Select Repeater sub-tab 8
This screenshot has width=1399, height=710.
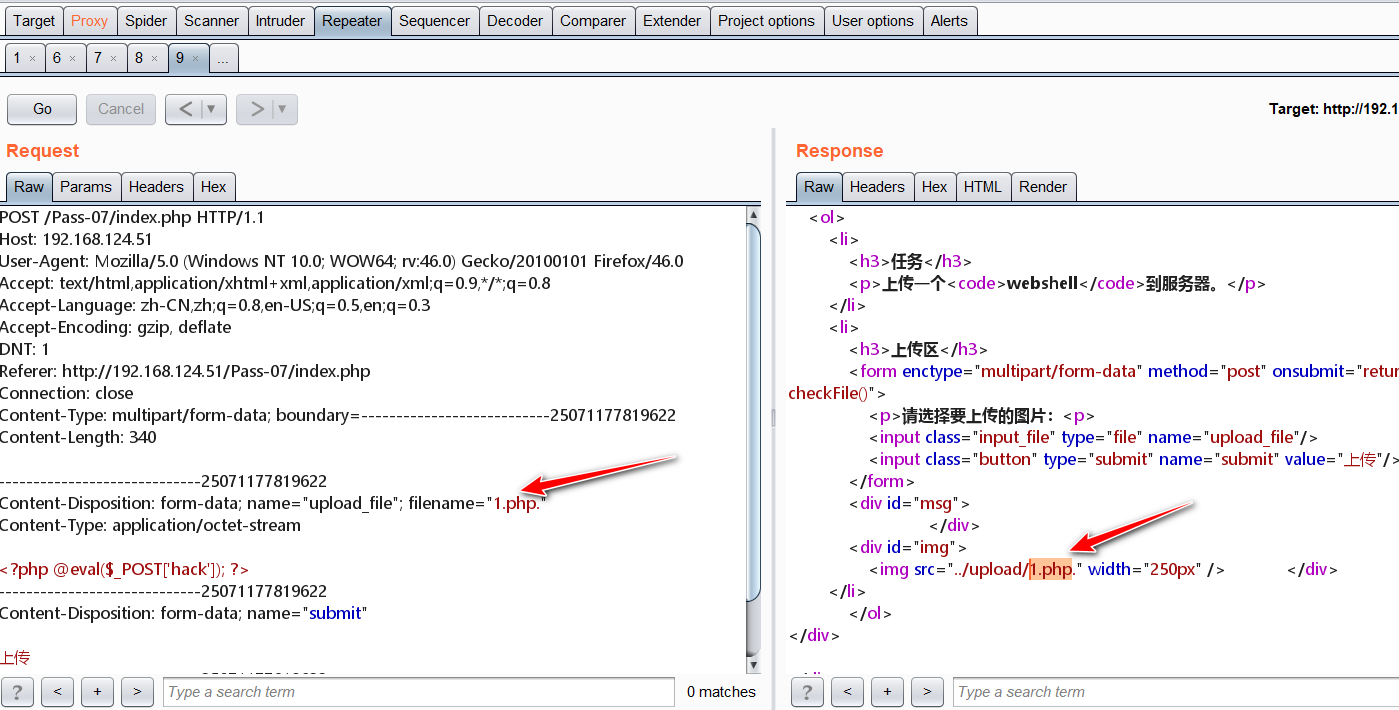139,58
